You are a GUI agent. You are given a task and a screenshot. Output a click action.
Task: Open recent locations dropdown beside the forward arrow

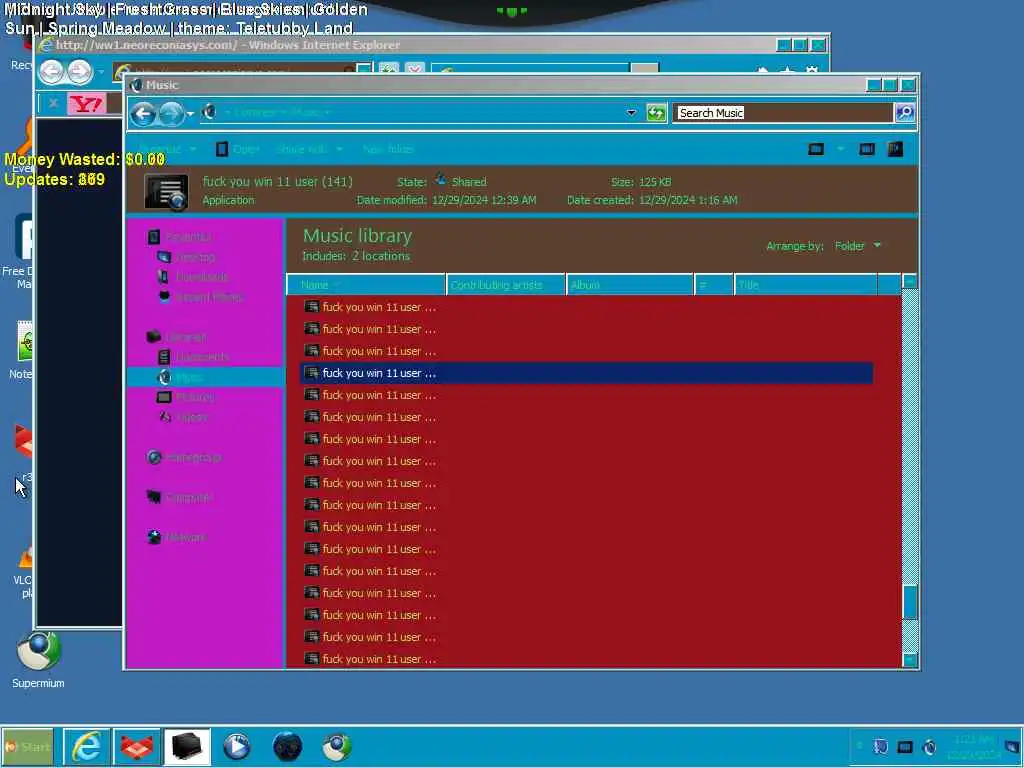[x=190, y=114]
